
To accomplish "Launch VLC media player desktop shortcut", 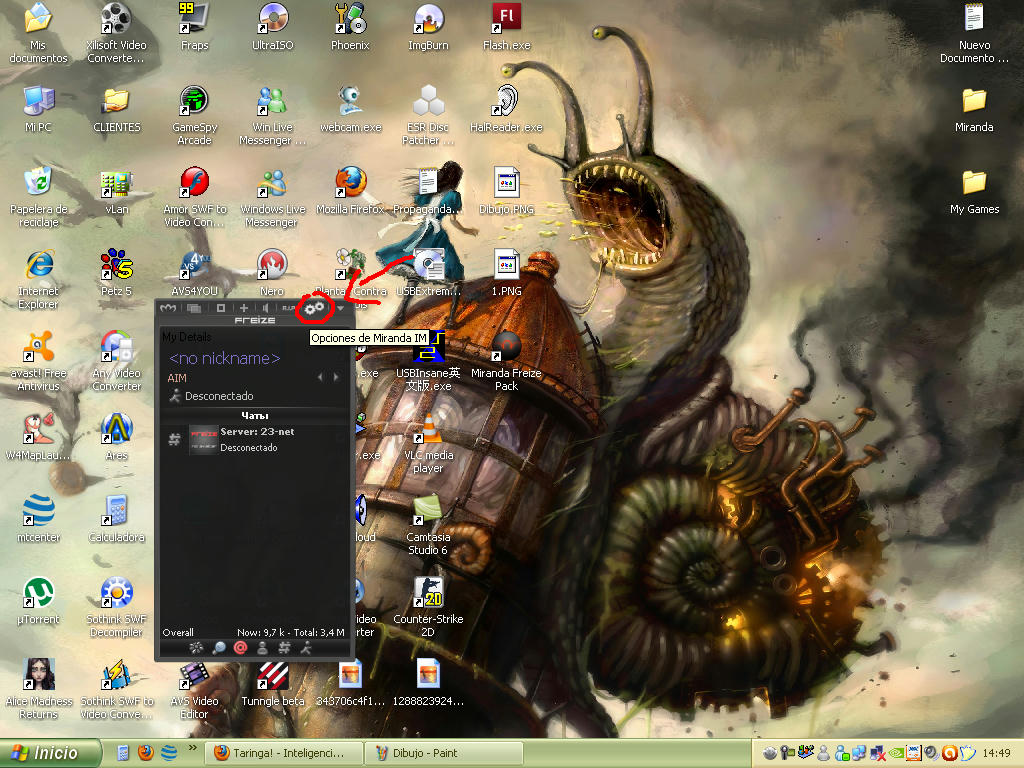I will tap(428, 443).
